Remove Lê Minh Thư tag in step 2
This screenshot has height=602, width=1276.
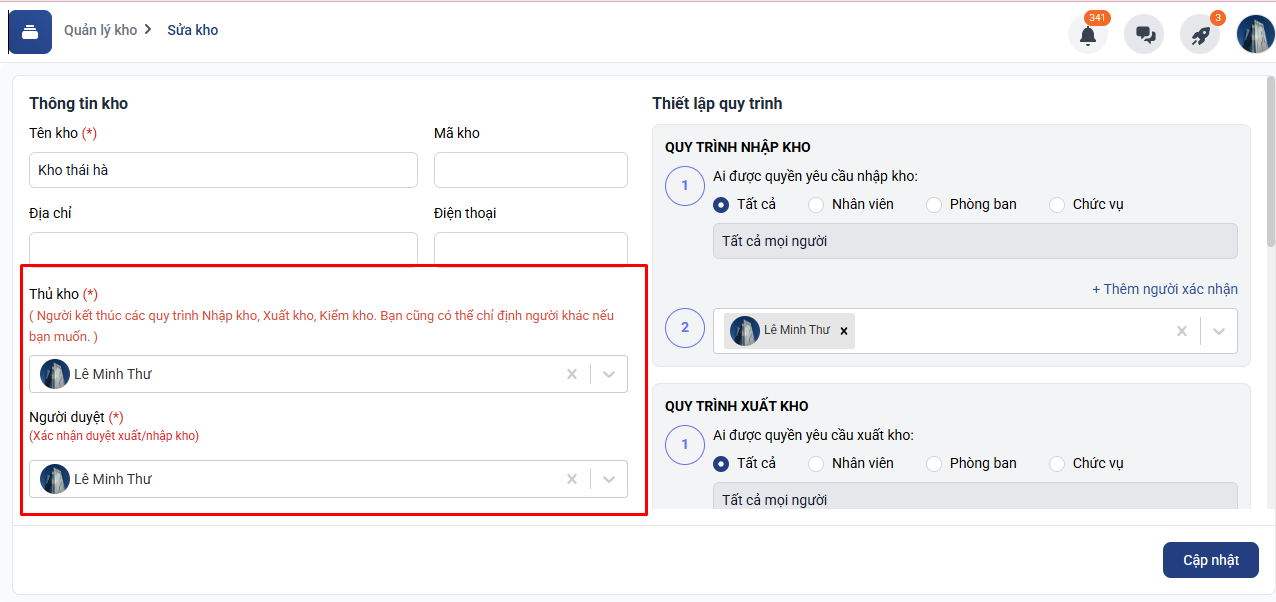pos(843,331)
